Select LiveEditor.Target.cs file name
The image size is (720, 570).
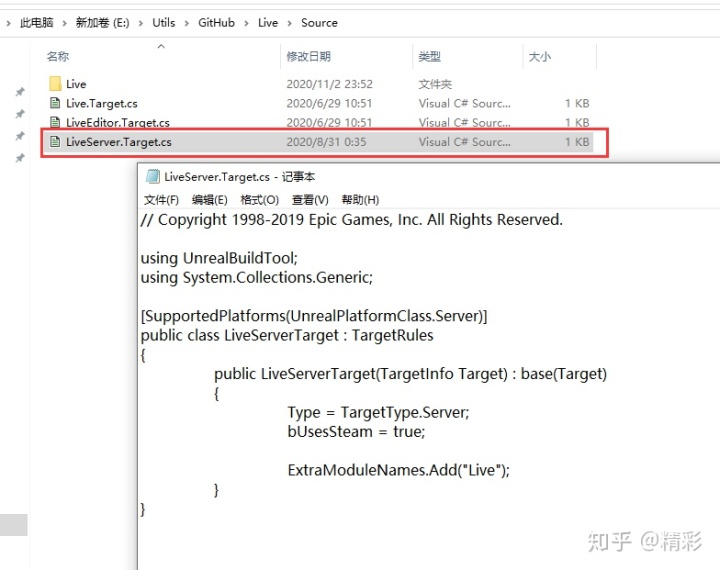click(x=118, y=123)
